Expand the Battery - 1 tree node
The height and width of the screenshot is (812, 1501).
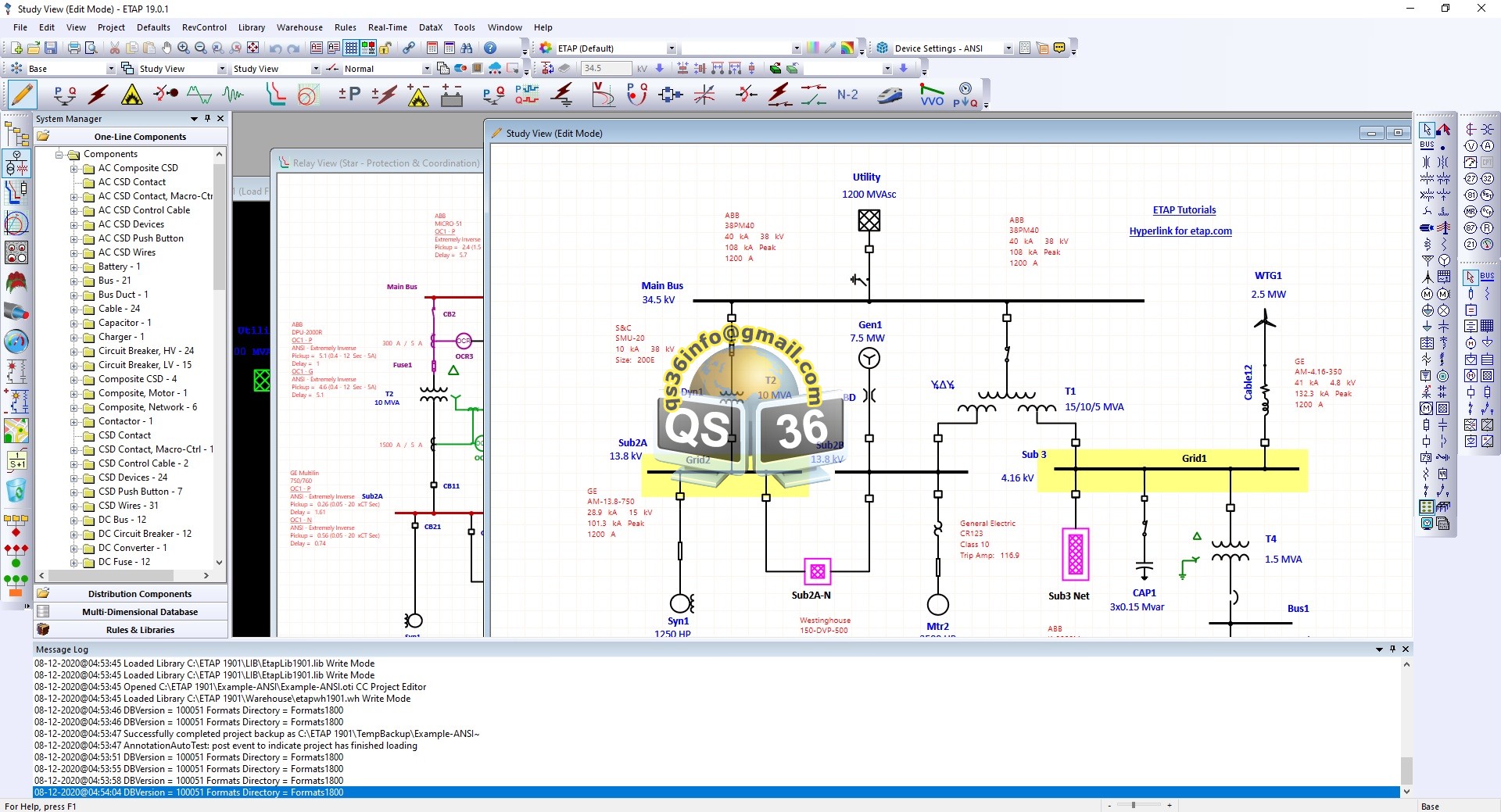point(74,266)
